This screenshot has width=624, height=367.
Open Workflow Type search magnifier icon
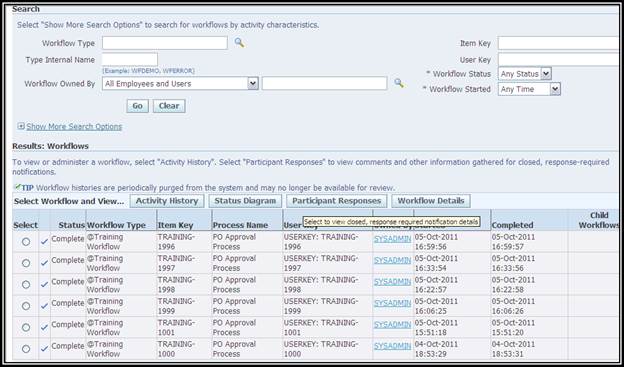click(239, 43)
